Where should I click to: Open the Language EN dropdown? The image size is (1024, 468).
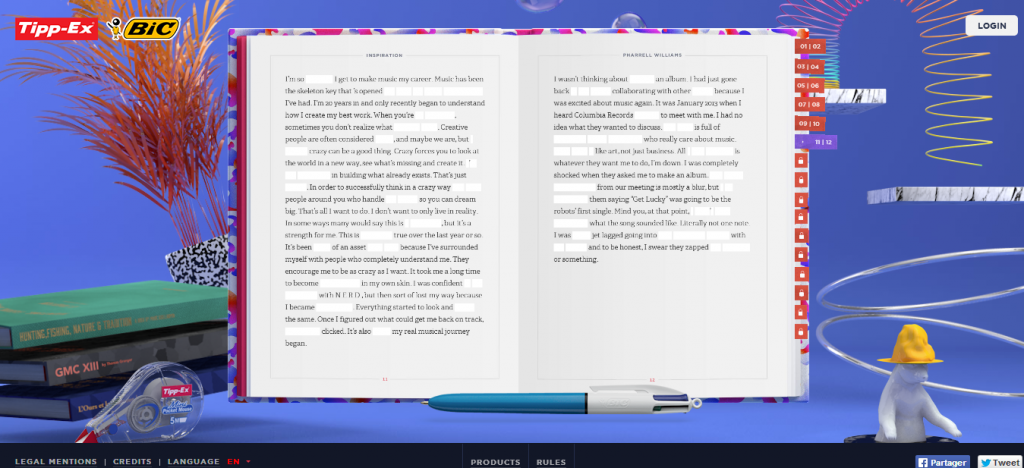pyautogui.click(x=238, y=461)
